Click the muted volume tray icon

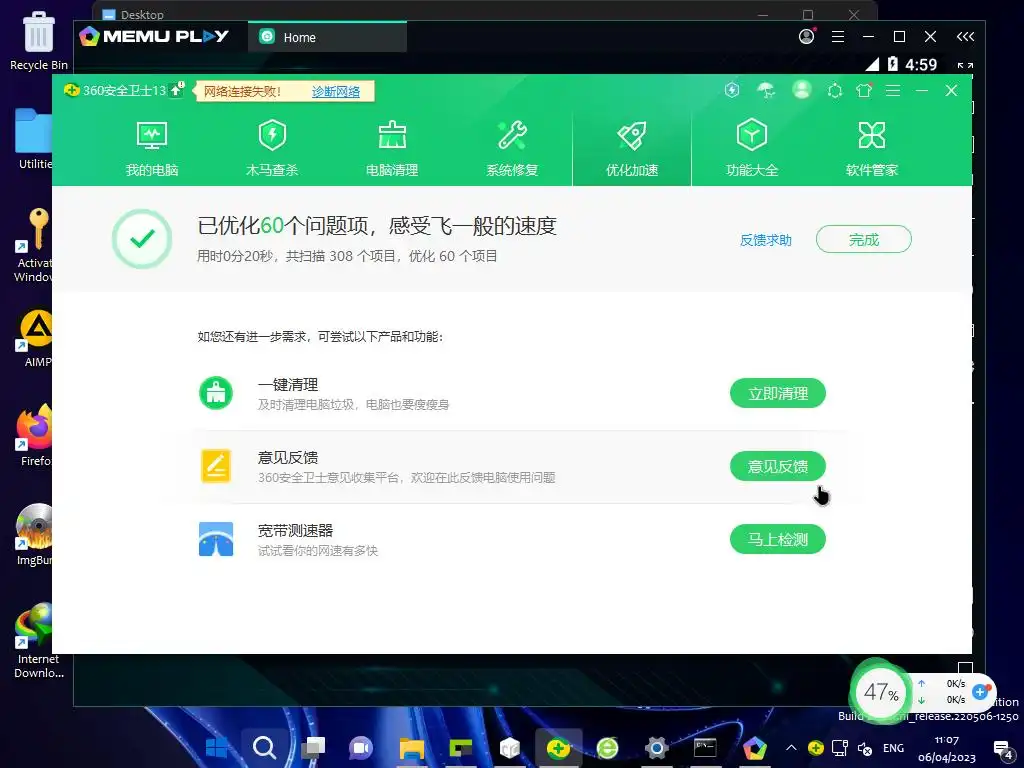point(865,748)
